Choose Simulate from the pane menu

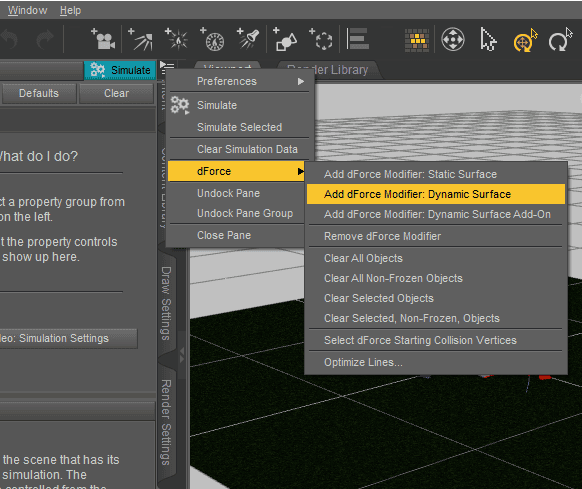pos(239,105)
